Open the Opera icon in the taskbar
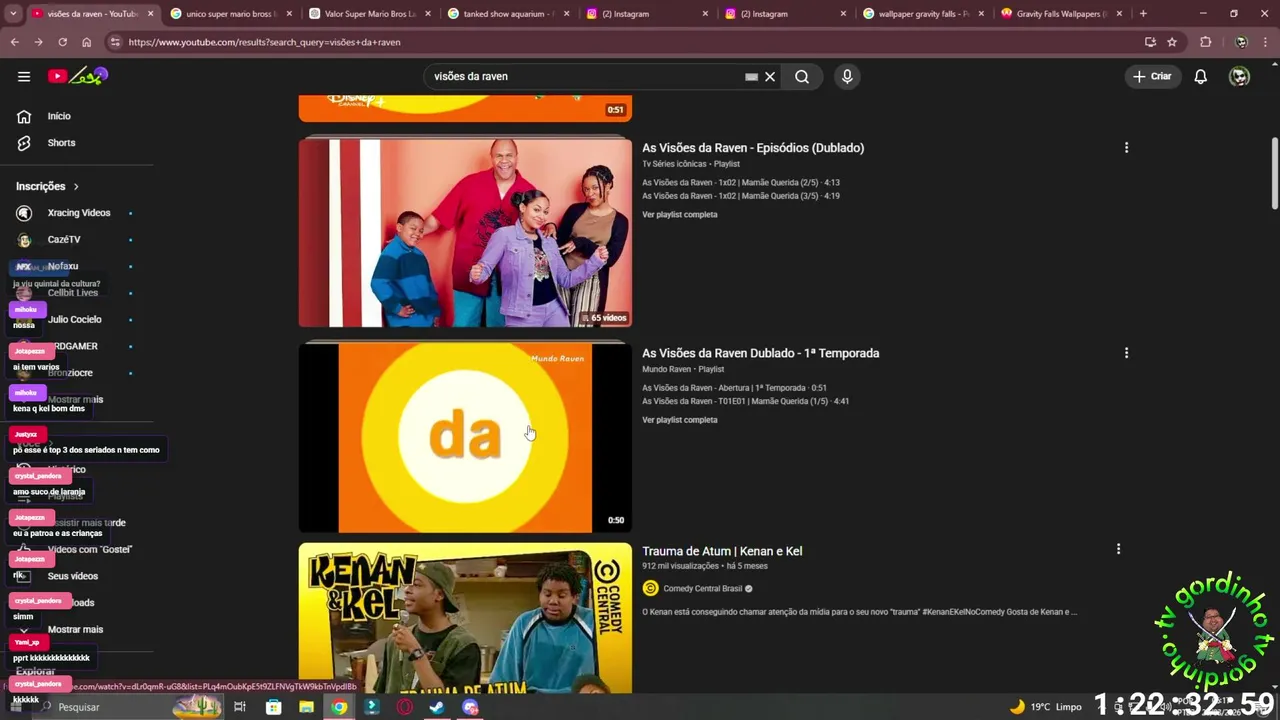 click(x=405, y=707)
